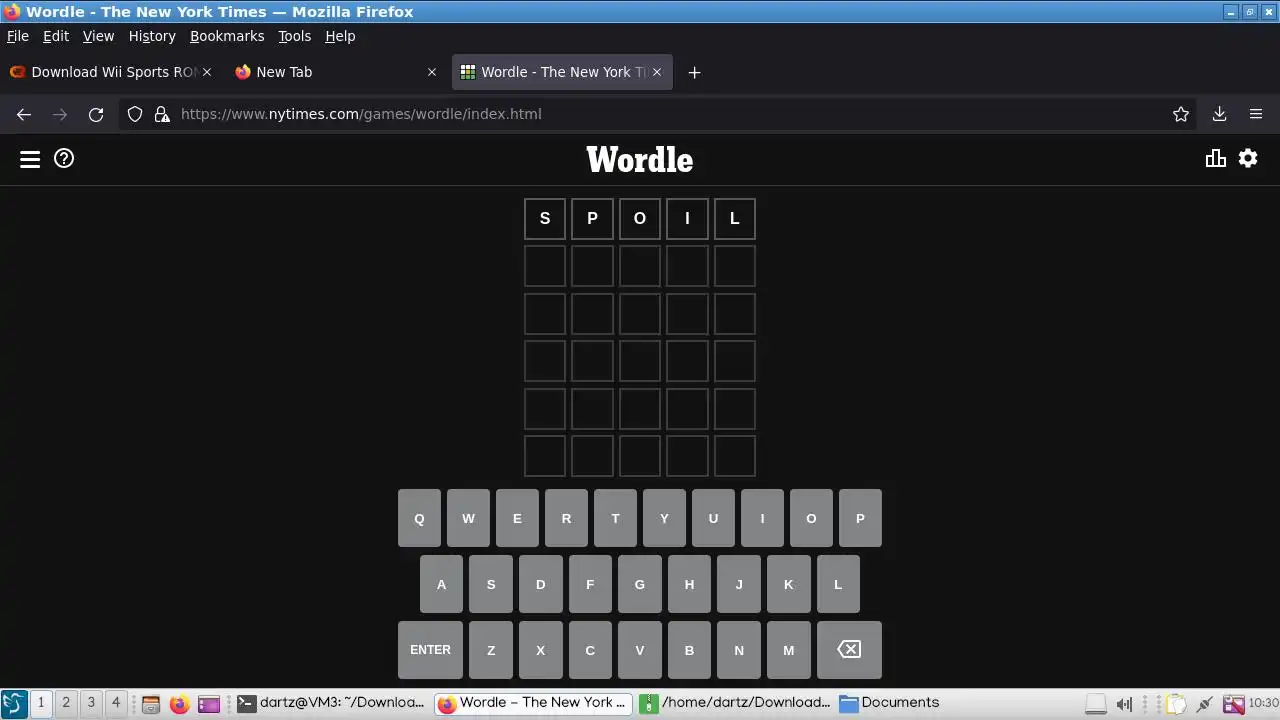
Task: Click the site padlock security icon
Action: (162, 114)
